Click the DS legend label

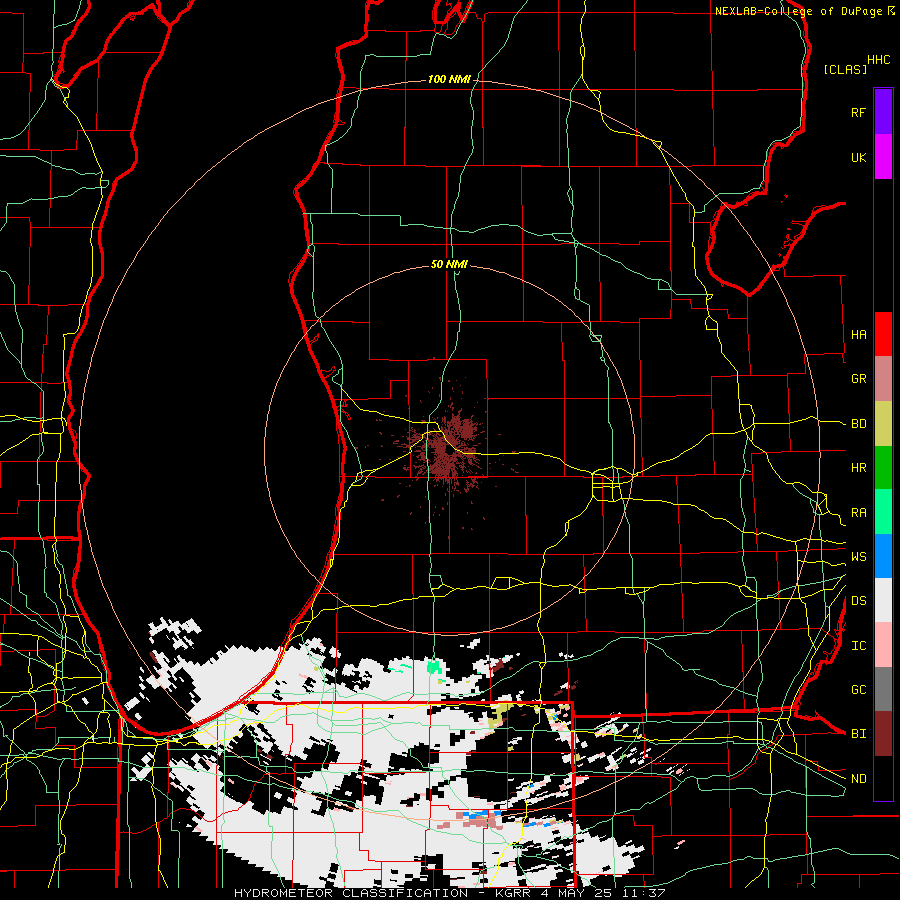859,601
